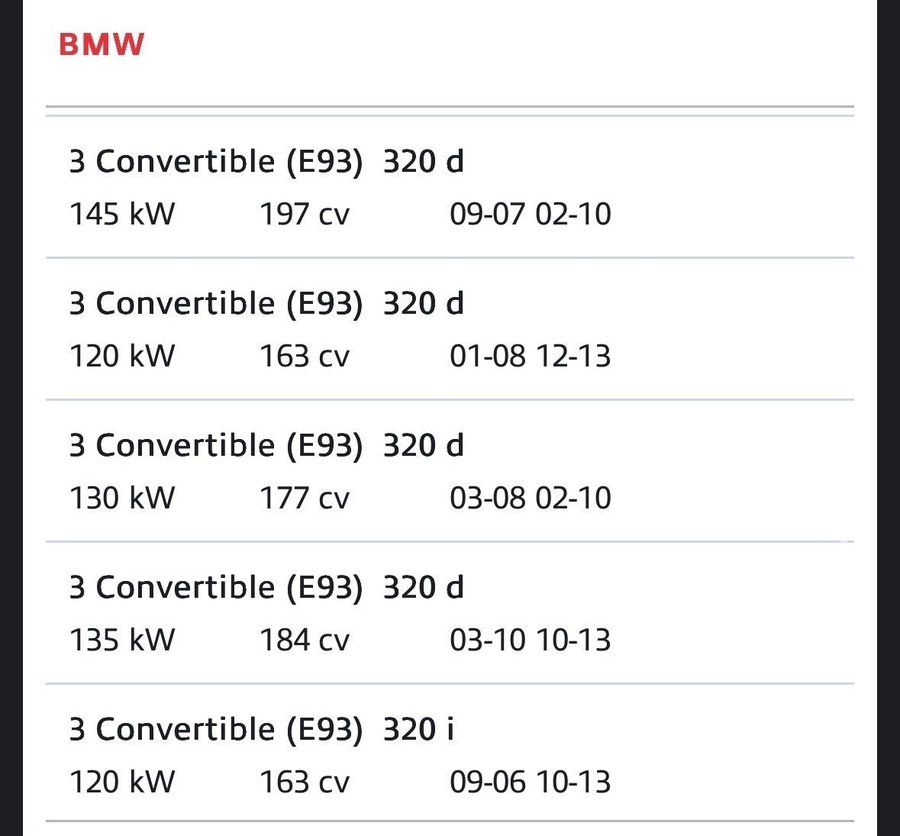Click the 03-08 02-10 date range
The height and width of the screenshot is (836, 900).
coord(530,498)
